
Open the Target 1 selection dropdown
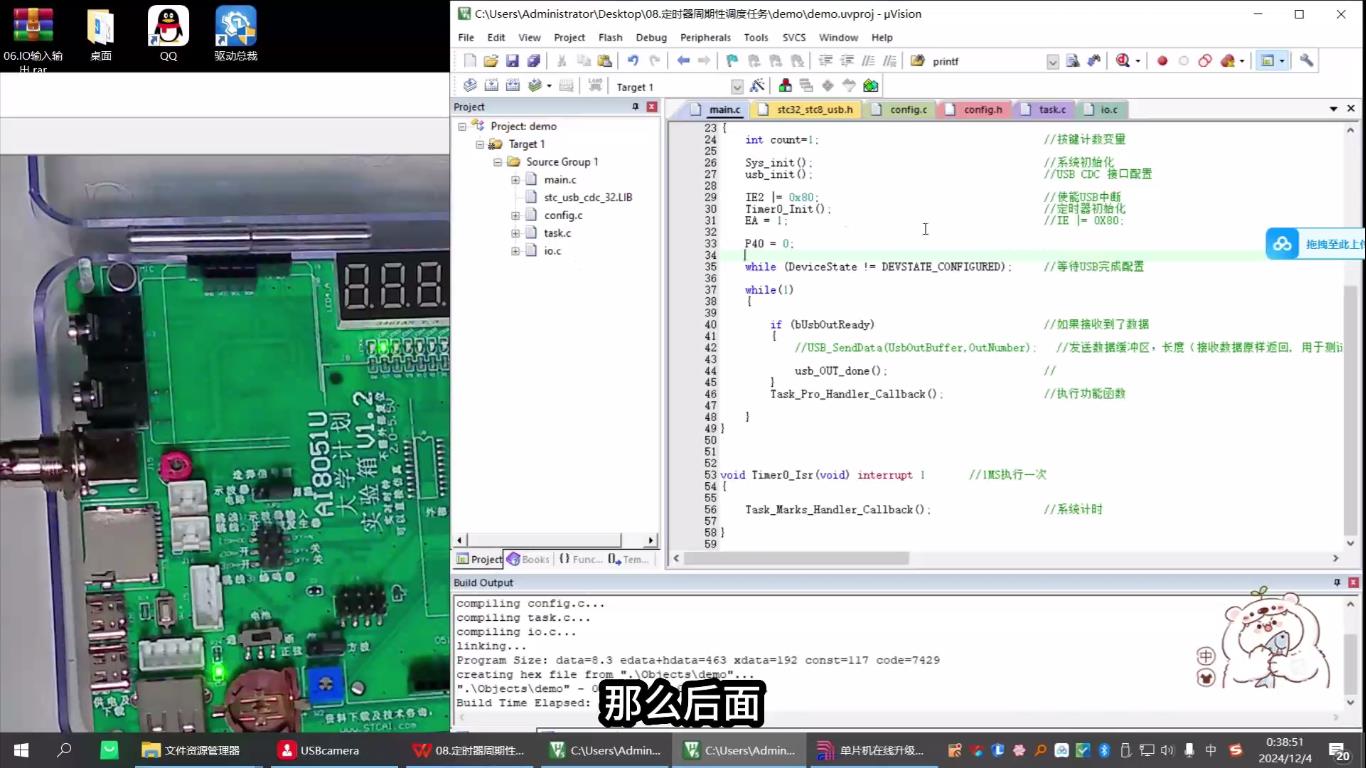pyautogui.click(x=737, y=87)
